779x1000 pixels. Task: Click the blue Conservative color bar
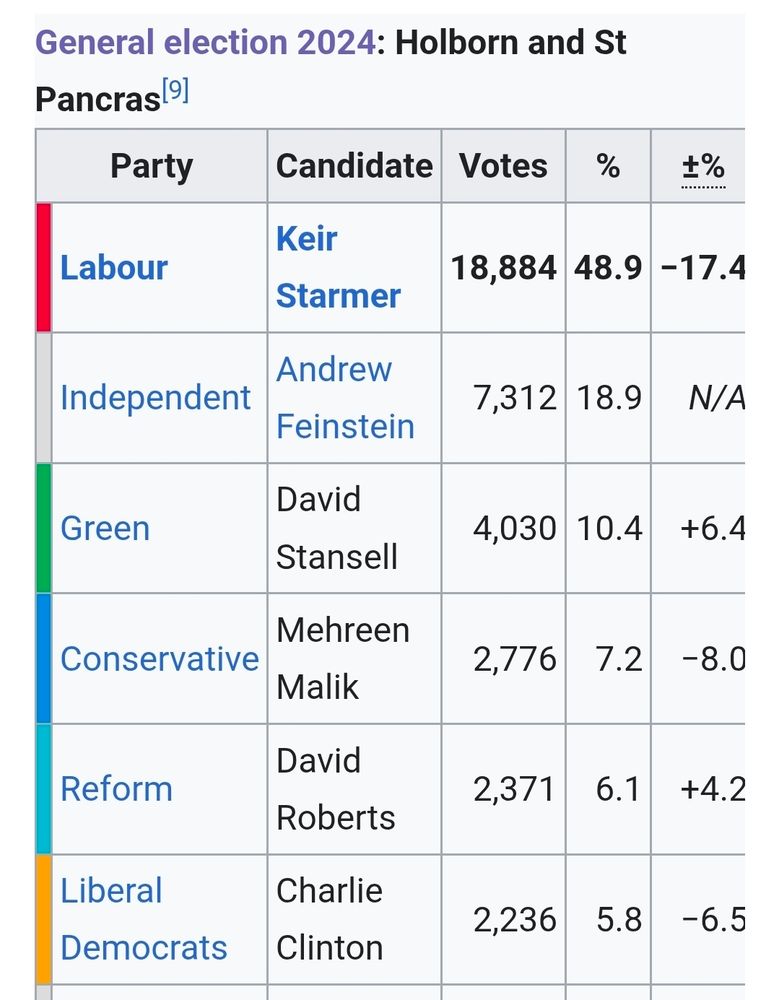(x=43, y=659)
